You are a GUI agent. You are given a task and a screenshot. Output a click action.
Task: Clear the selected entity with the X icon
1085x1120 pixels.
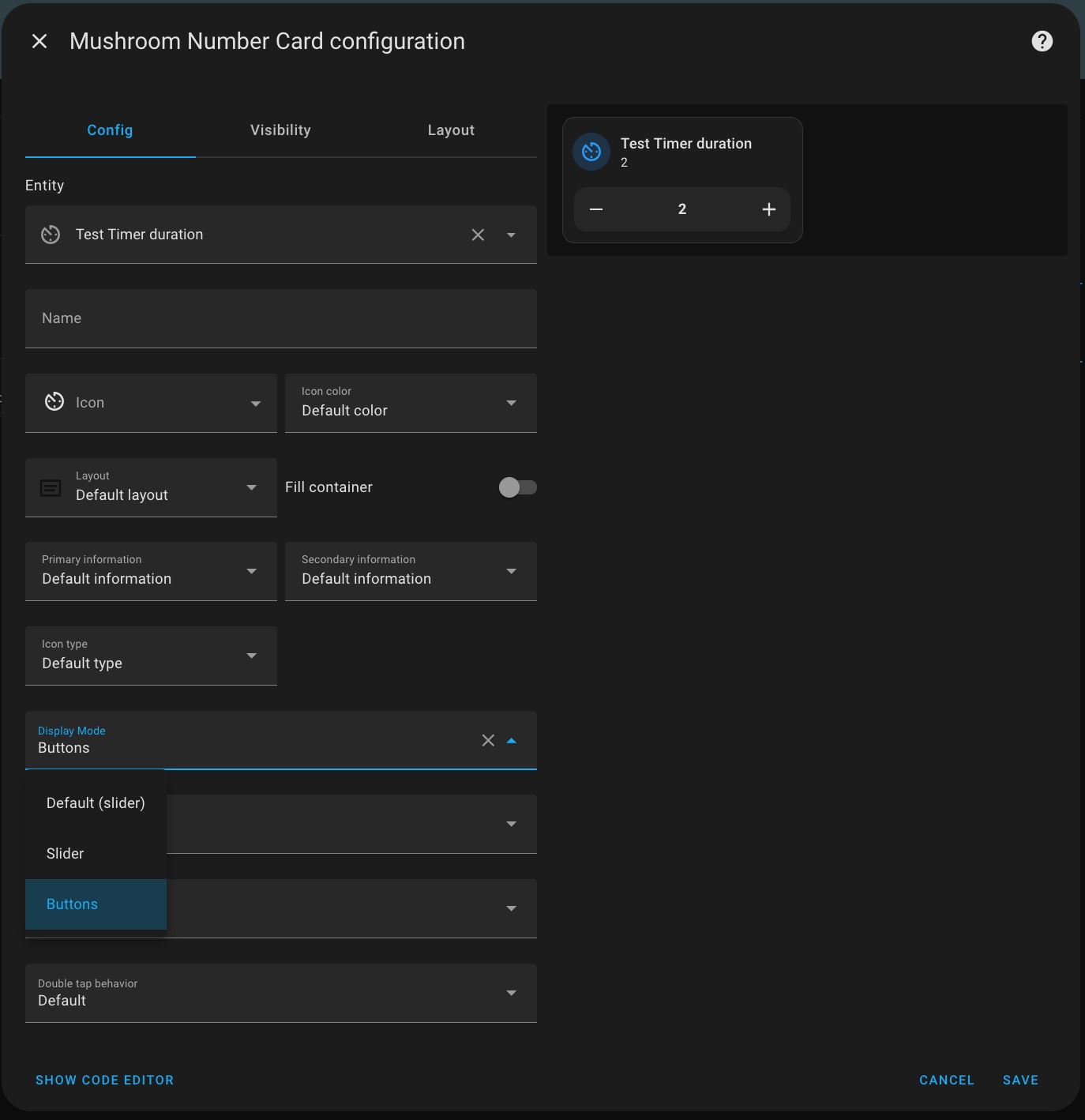(x=477, y=234)
